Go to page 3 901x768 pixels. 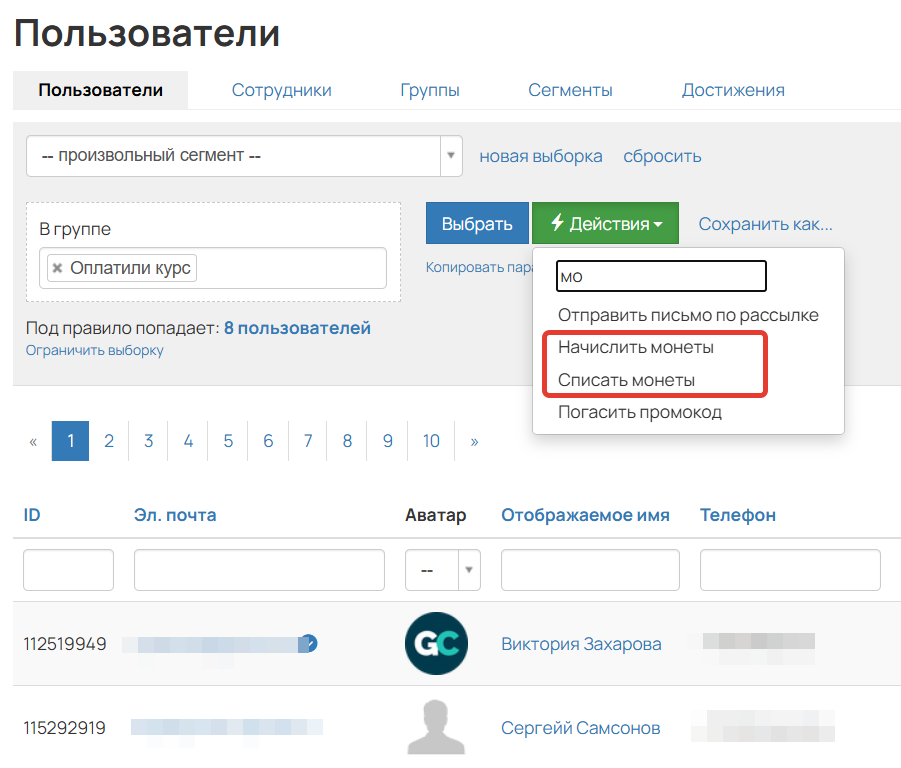[148, 441]
